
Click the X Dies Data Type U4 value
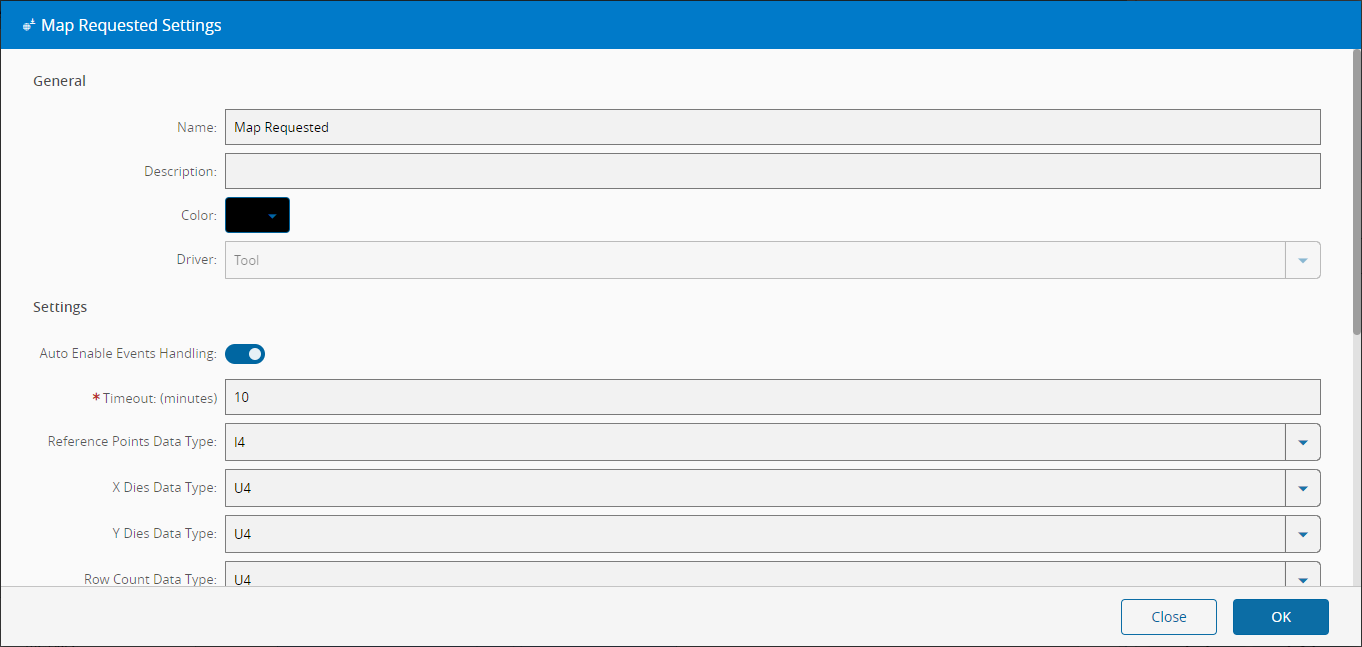point(754,488)
